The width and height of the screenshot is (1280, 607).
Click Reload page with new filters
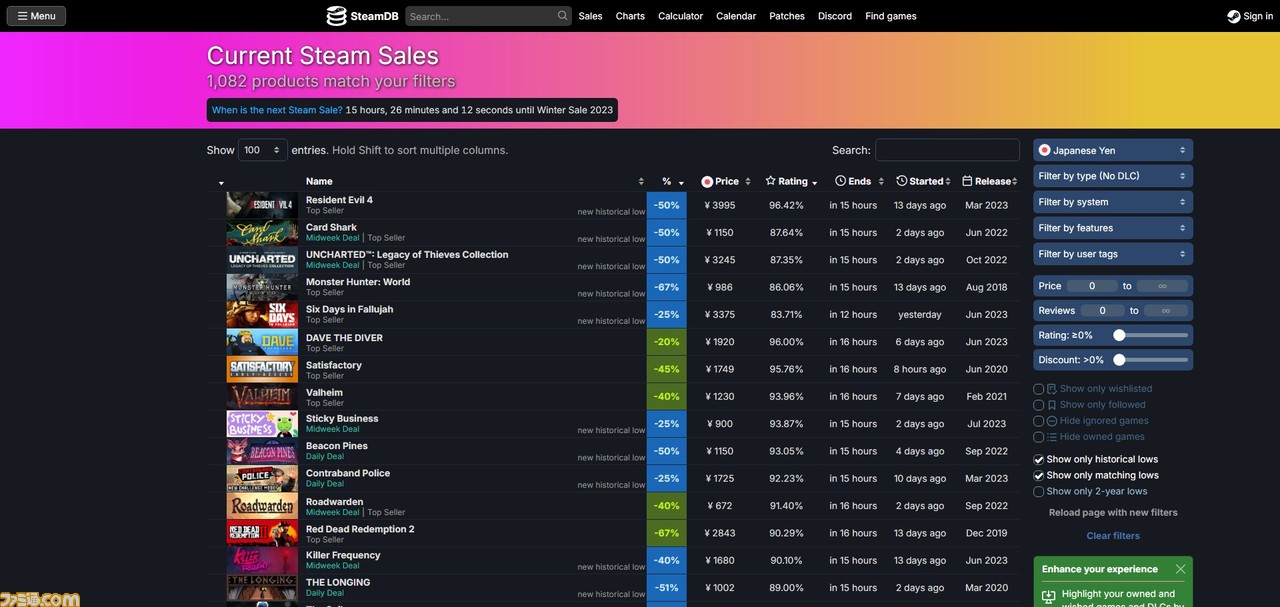(1113, 513)
